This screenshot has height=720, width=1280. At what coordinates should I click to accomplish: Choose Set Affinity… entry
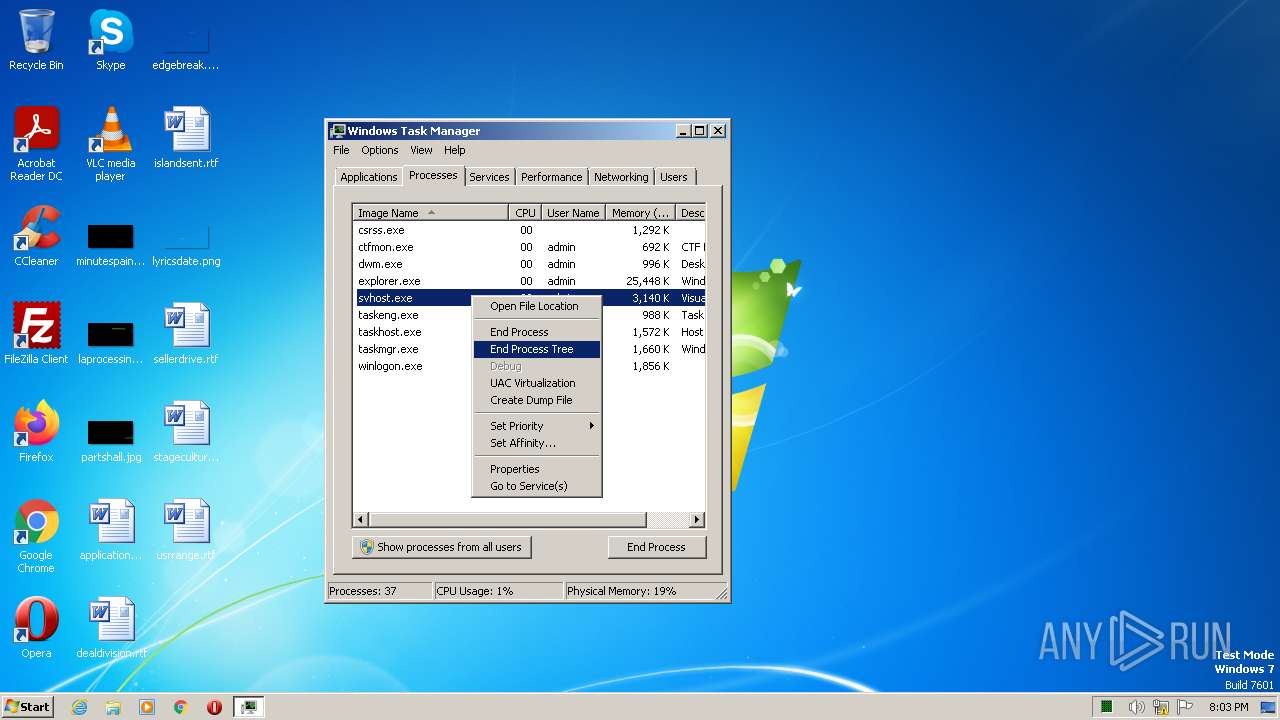tap(536, 443)
